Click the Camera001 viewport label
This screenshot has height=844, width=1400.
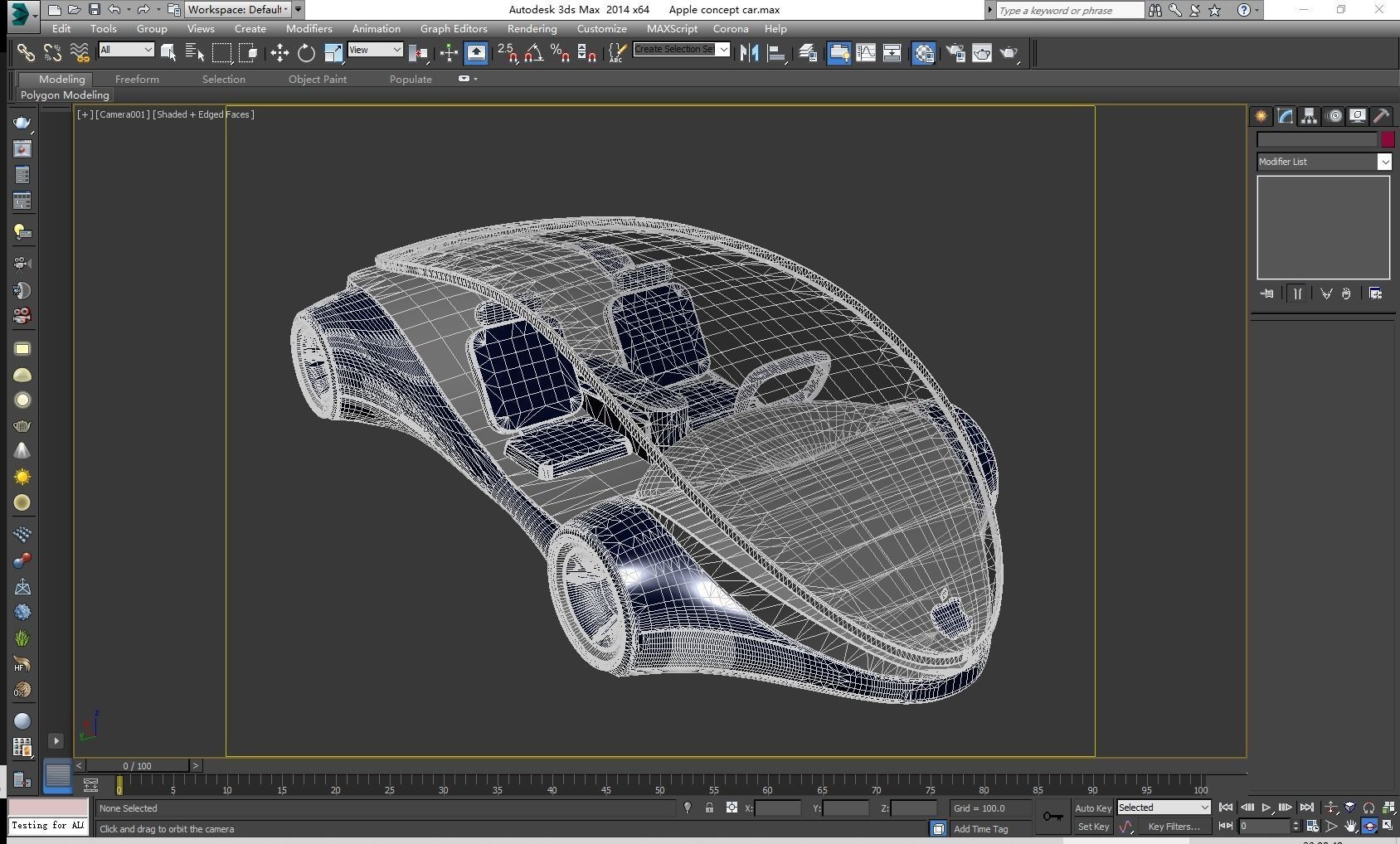click(x=123, y=114)
